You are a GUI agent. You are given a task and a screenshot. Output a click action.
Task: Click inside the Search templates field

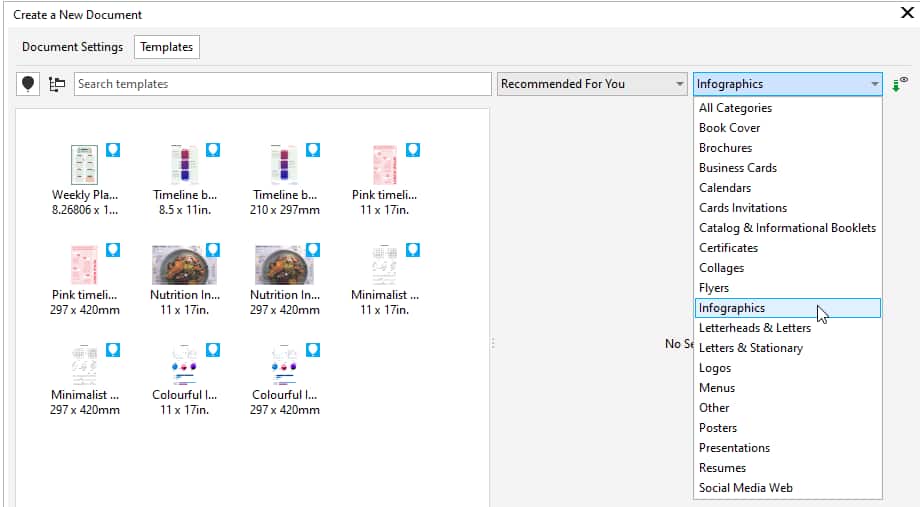[282, 84]
